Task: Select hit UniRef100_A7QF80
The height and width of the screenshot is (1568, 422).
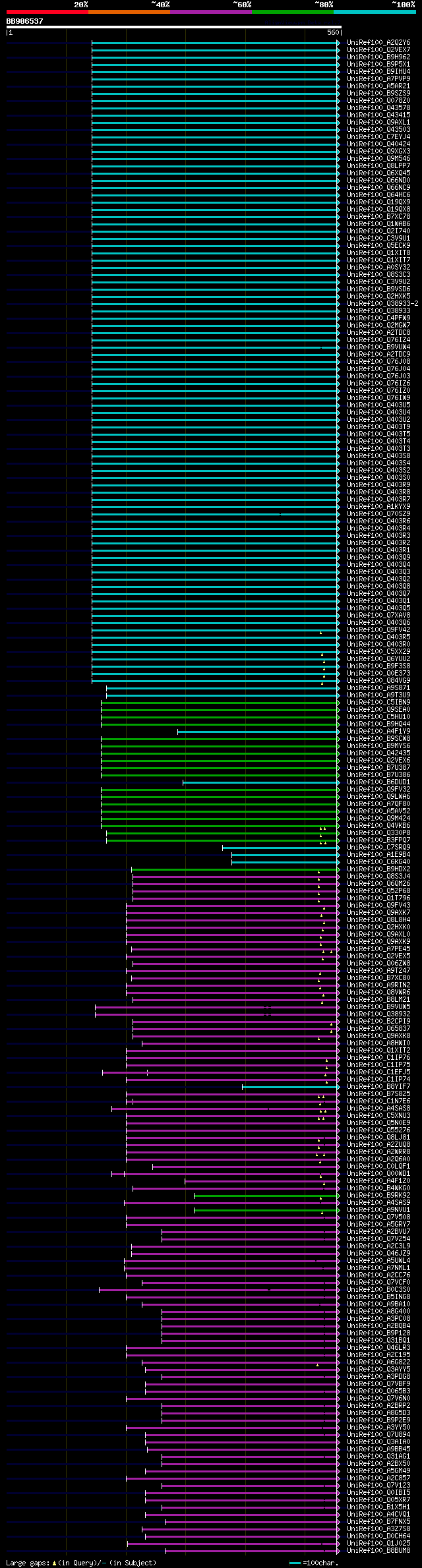Action: coord(378,803)
